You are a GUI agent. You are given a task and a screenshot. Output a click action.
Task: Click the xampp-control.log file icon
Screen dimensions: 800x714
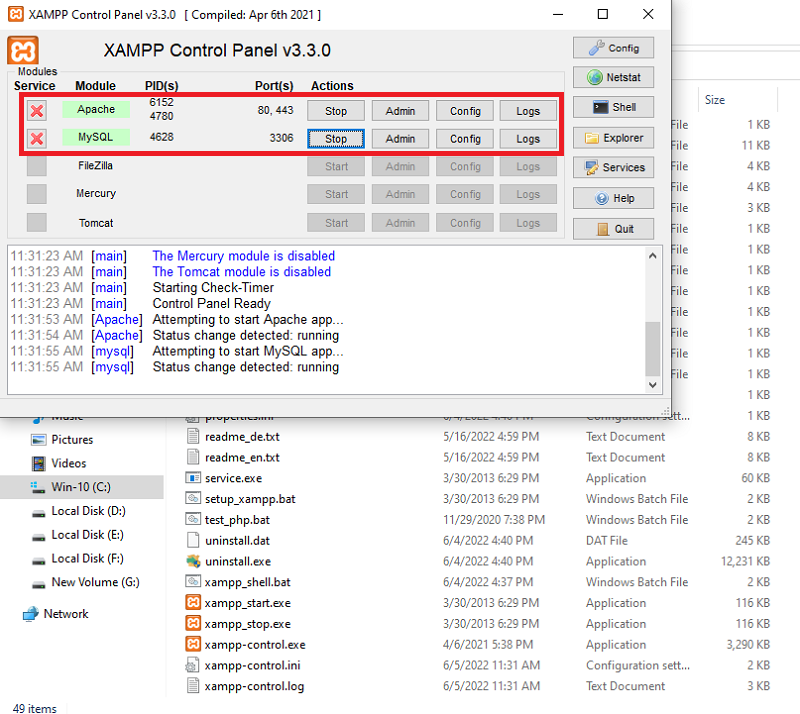[193, 686]
